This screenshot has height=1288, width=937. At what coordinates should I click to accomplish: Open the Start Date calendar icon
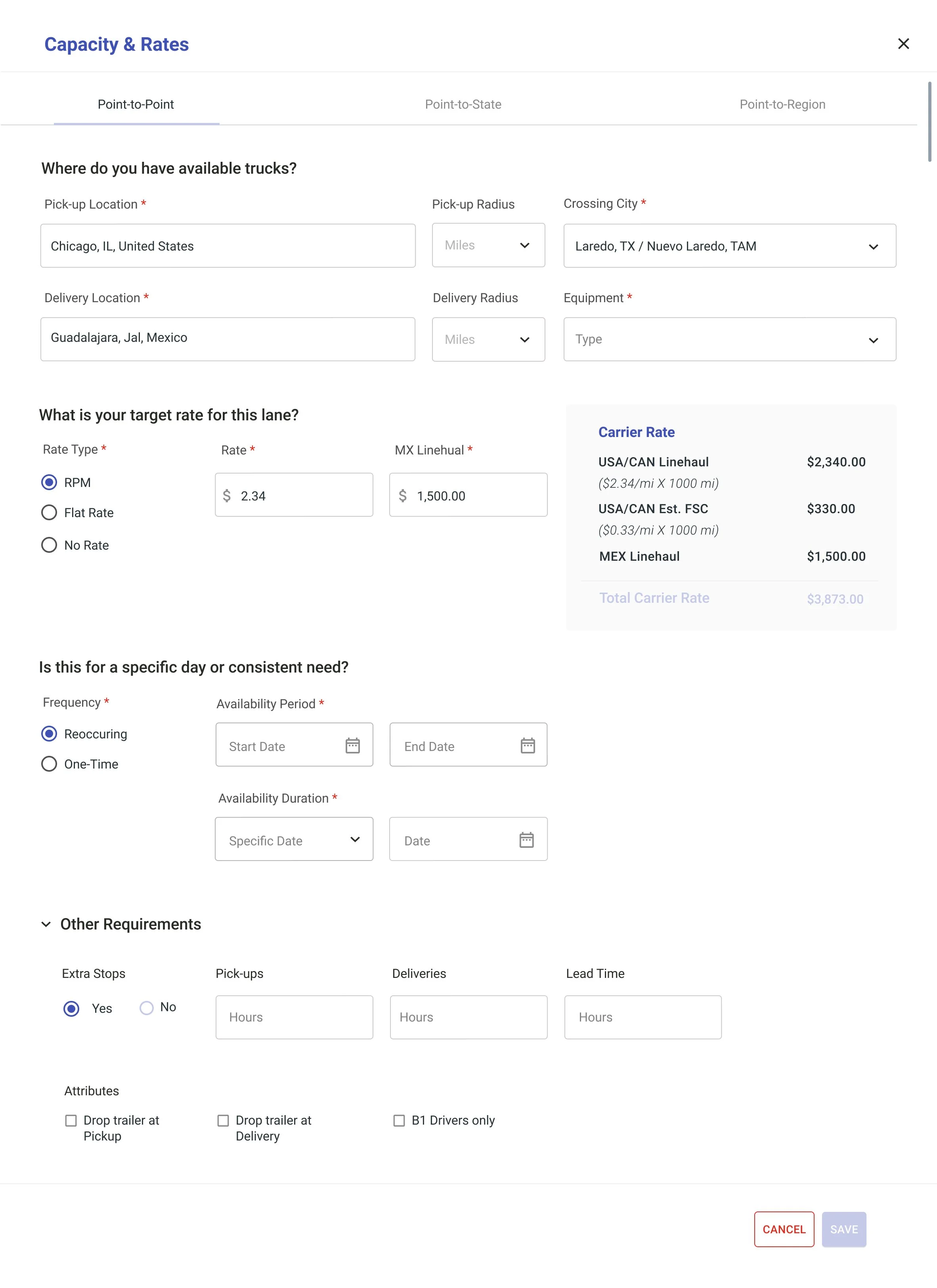coord(352,745)
